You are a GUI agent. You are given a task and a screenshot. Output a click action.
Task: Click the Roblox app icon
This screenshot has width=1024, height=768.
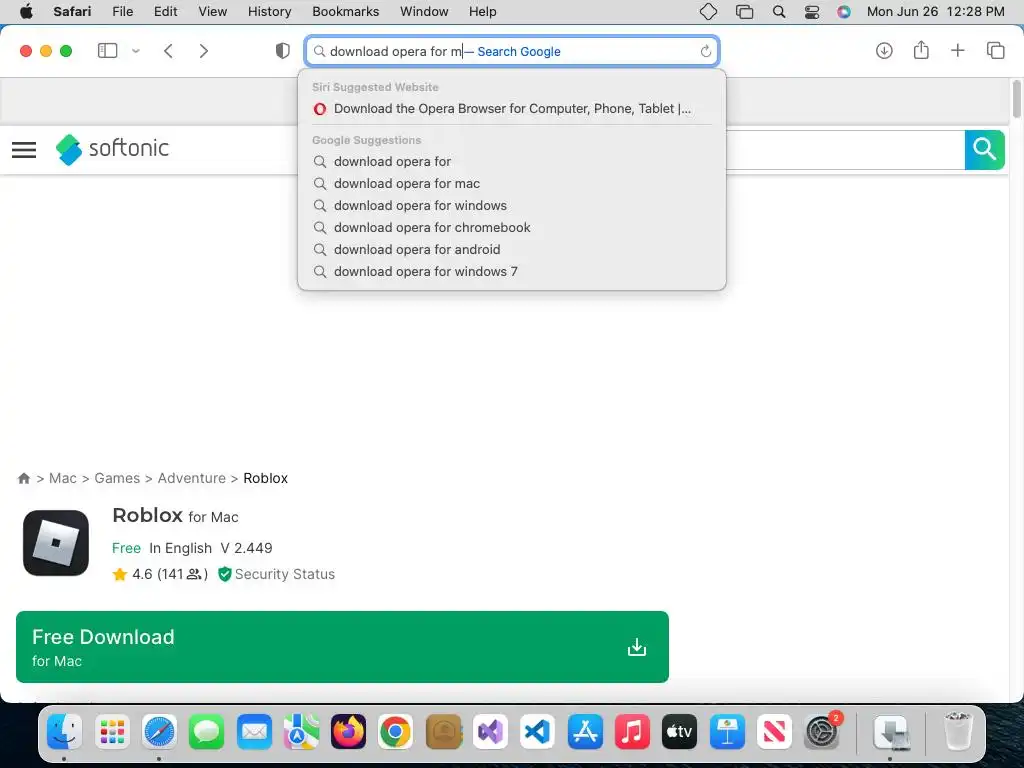coord(56,543)
